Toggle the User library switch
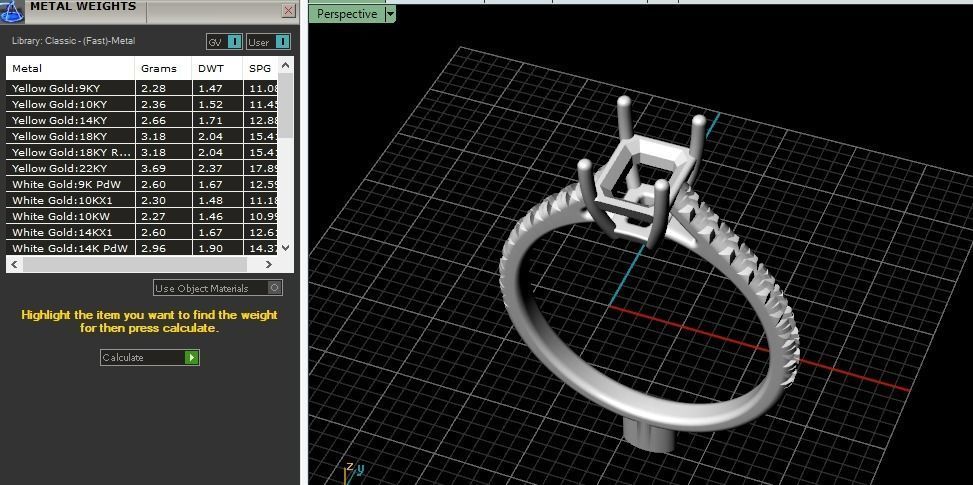Image resolution: width=973 pixels, height=485 pixels. coord(268,42)
